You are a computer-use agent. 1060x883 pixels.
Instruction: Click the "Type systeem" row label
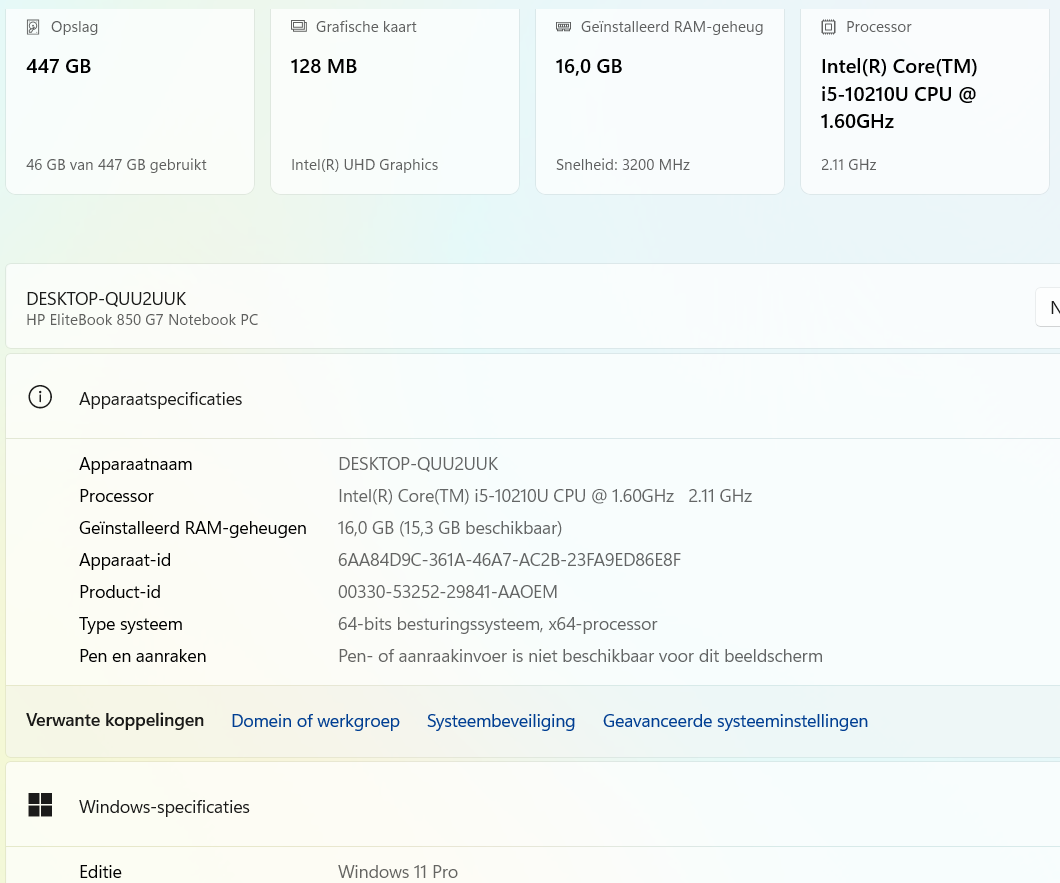pyautogui.click(x=130, y=624)
